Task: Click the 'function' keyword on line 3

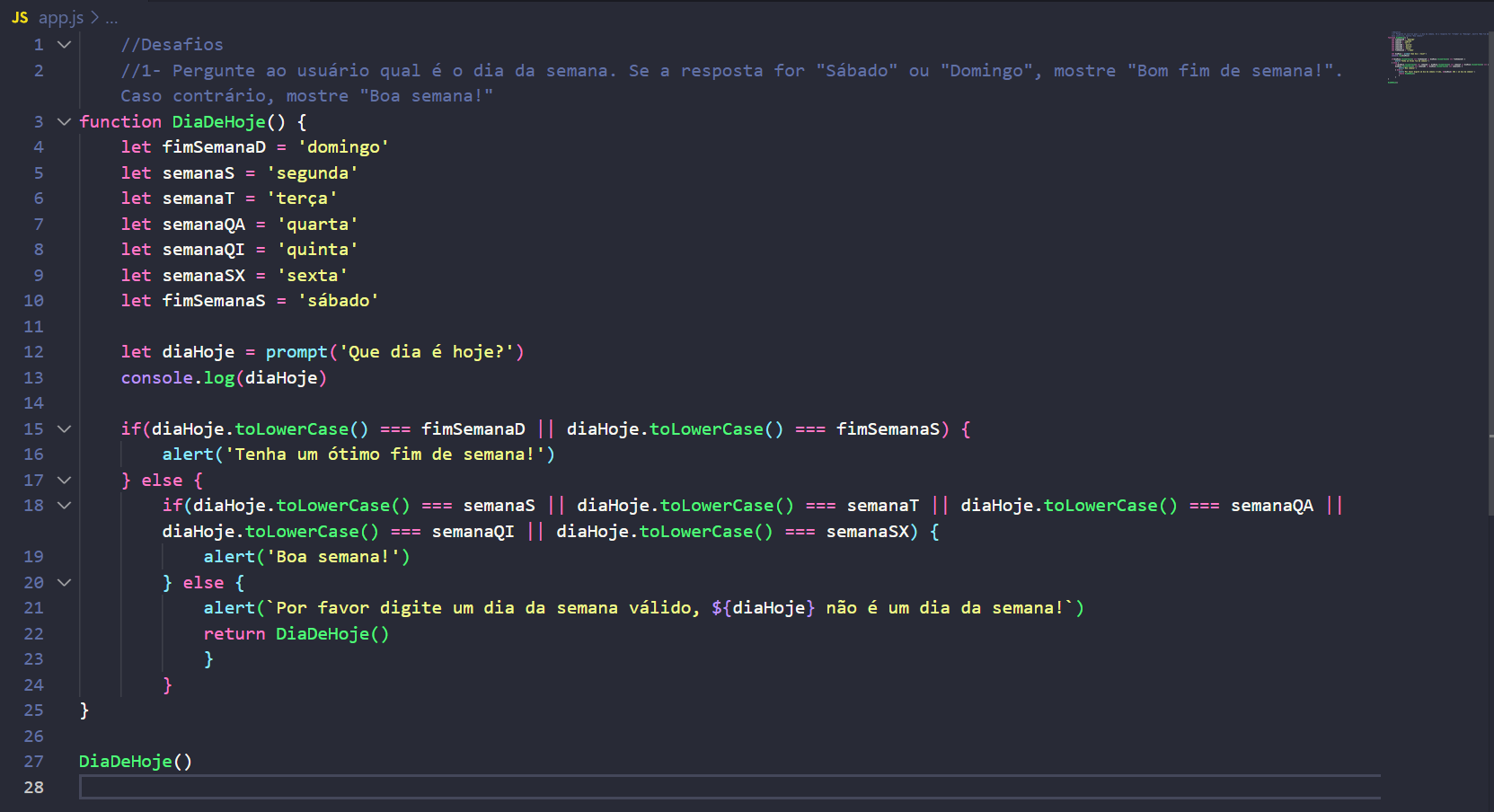Action: [120, 121]
